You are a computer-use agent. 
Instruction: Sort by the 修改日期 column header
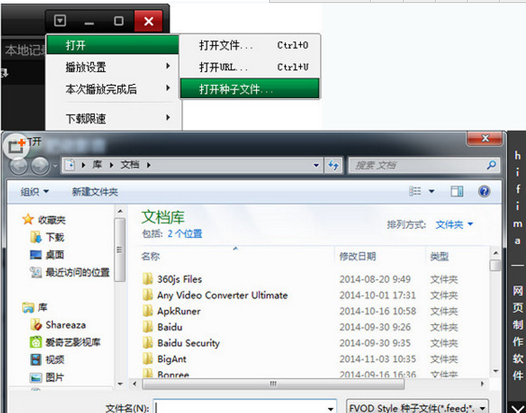point(358,257)
